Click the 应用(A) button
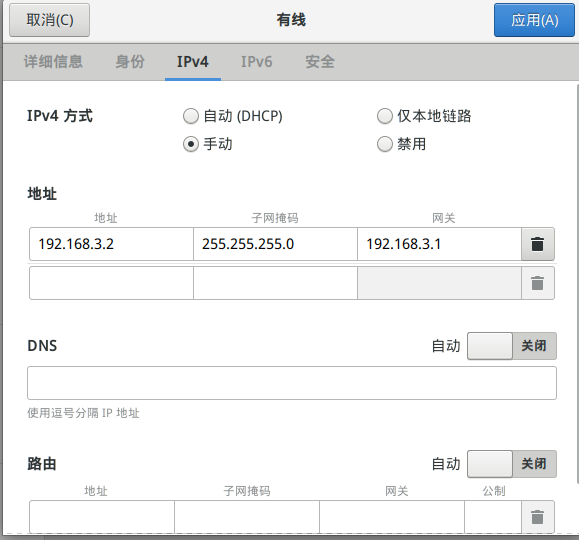 [x=534, y=20]
